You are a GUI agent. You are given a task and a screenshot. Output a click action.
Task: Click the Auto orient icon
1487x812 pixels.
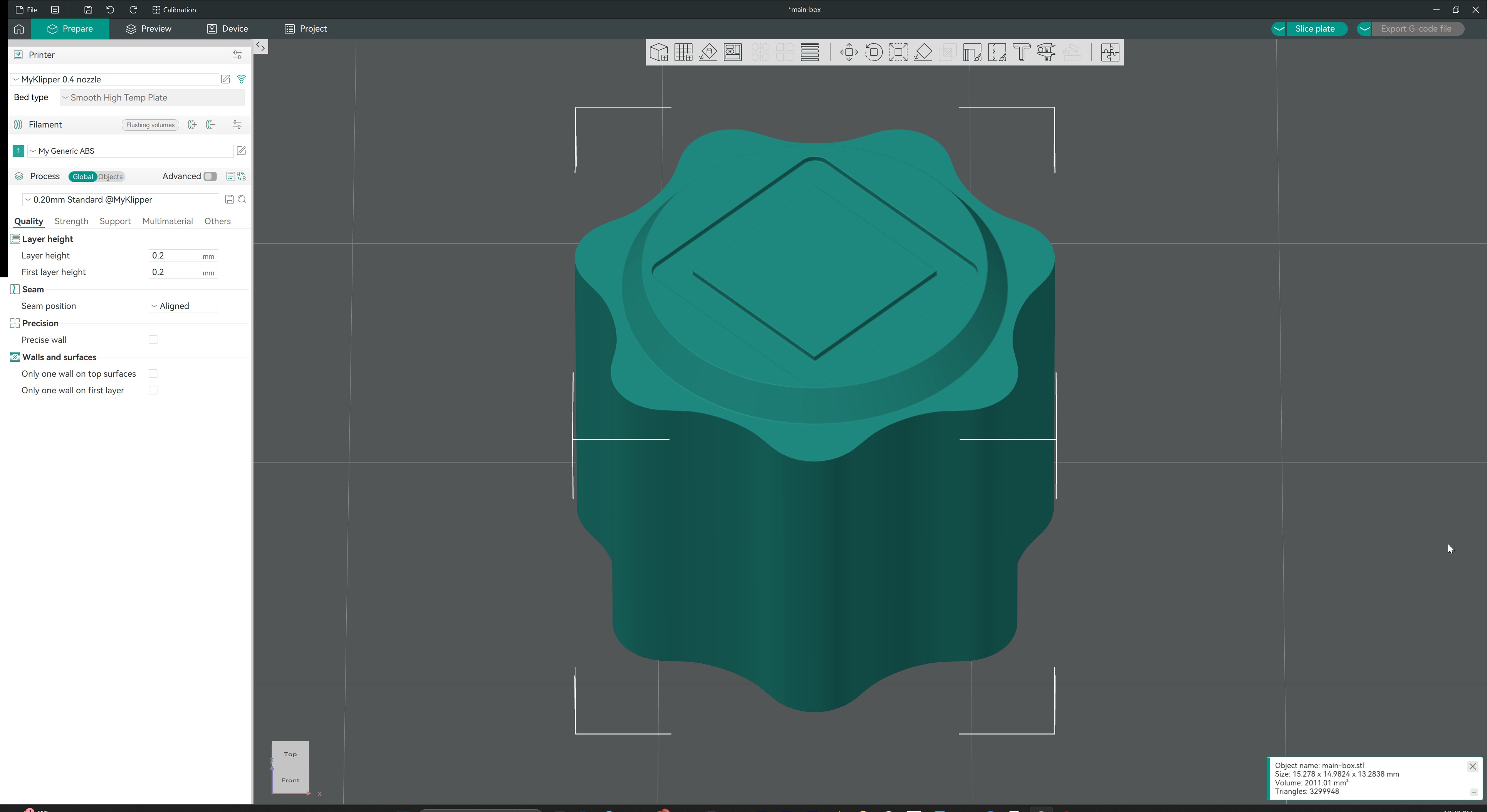click(708, 52)
